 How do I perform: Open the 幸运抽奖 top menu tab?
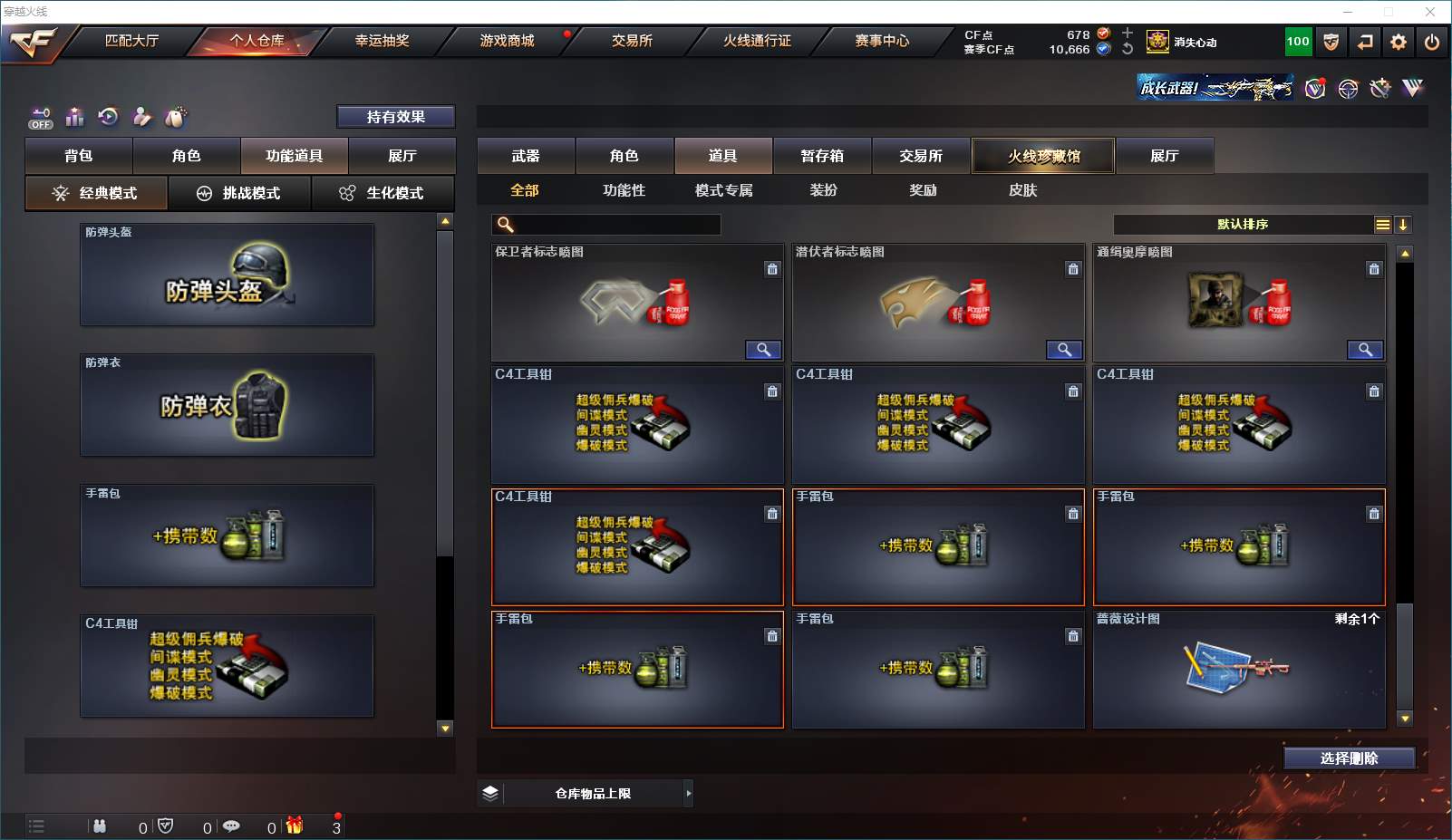[382, 41]
